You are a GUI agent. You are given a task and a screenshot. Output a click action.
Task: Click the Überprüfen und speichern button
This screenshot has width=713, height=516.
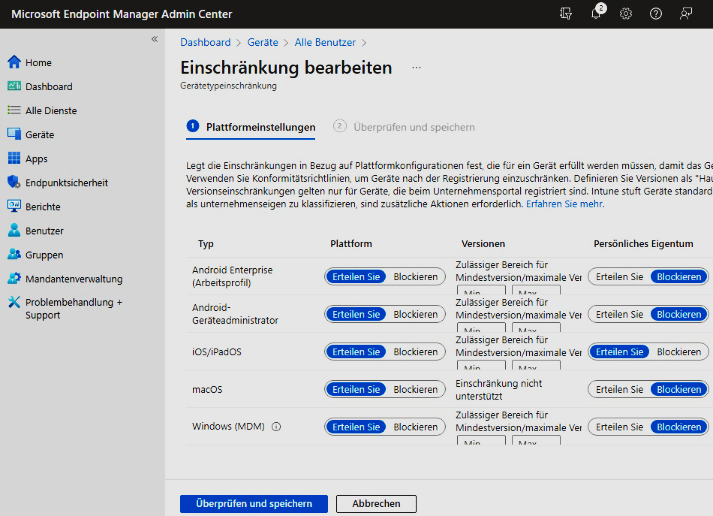(x=253, y=504)
